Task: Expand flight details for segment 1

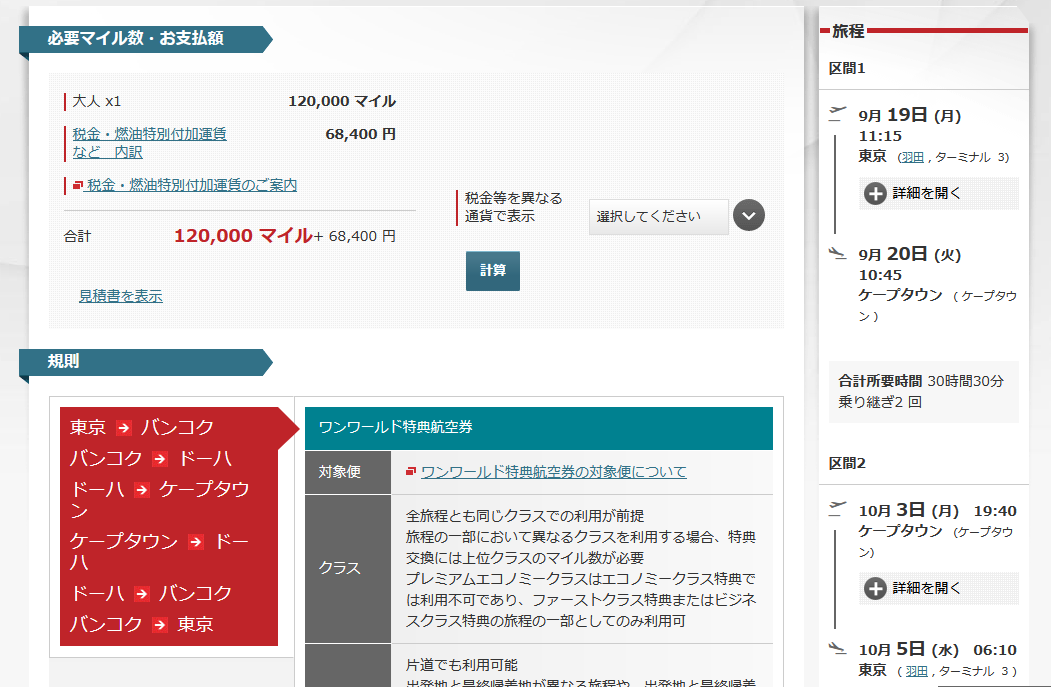Action: pos(938,194)
